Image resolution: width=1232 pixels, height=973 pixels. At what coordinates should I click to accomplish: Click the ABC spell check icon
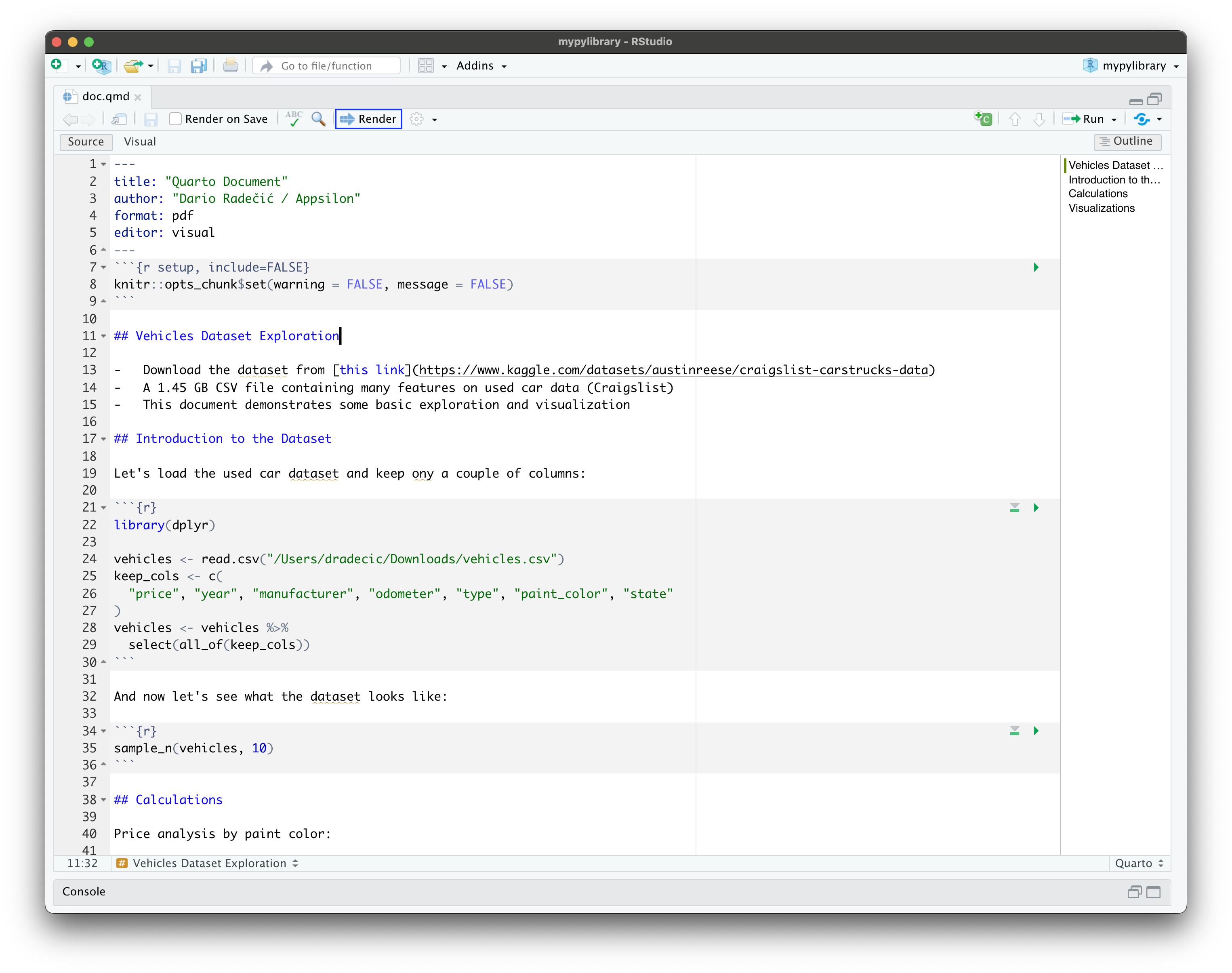click(294, 118)
